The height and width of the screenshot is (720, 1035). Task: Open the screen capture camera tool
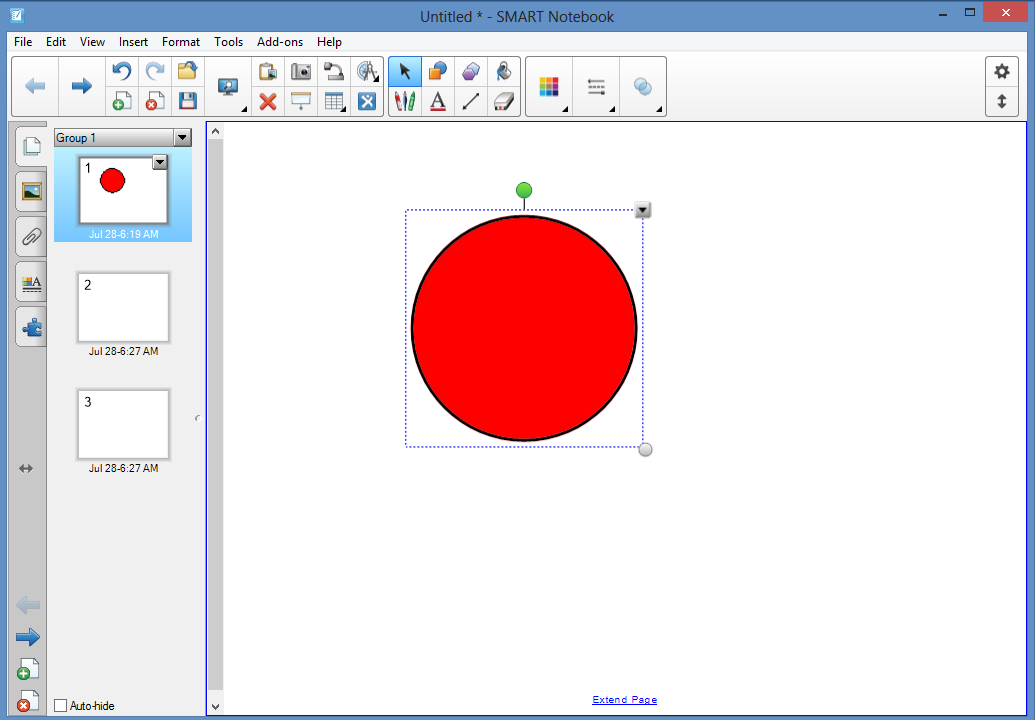click(x=300, y=71)
